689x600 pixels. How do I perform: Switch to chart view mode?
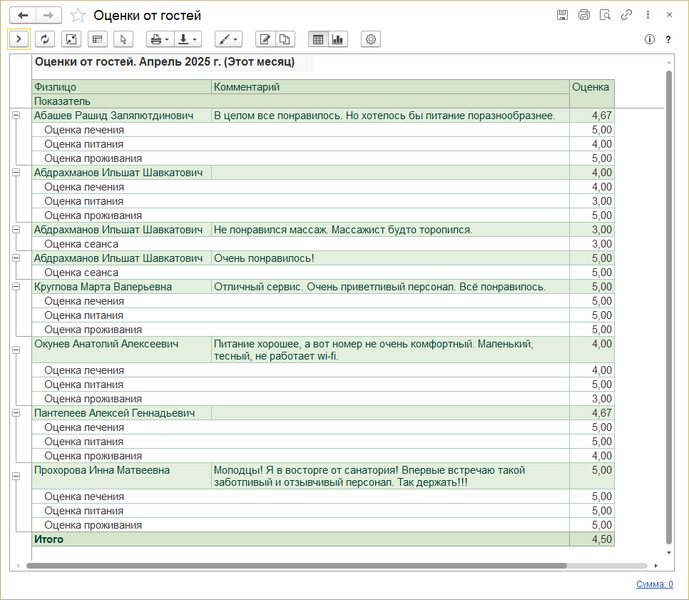coord(337,39)
